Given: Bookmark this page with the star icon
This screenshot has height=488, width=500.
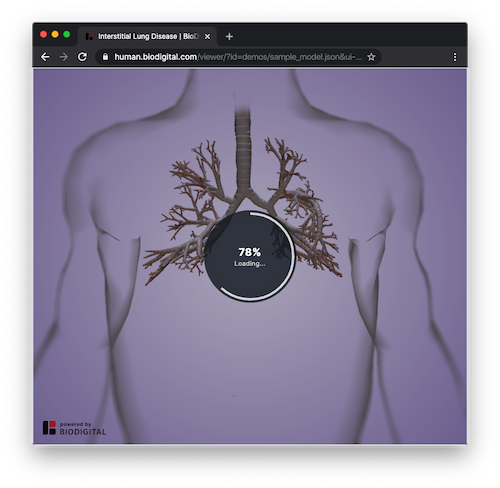Looking at the screenshot, I should point(371,57).
